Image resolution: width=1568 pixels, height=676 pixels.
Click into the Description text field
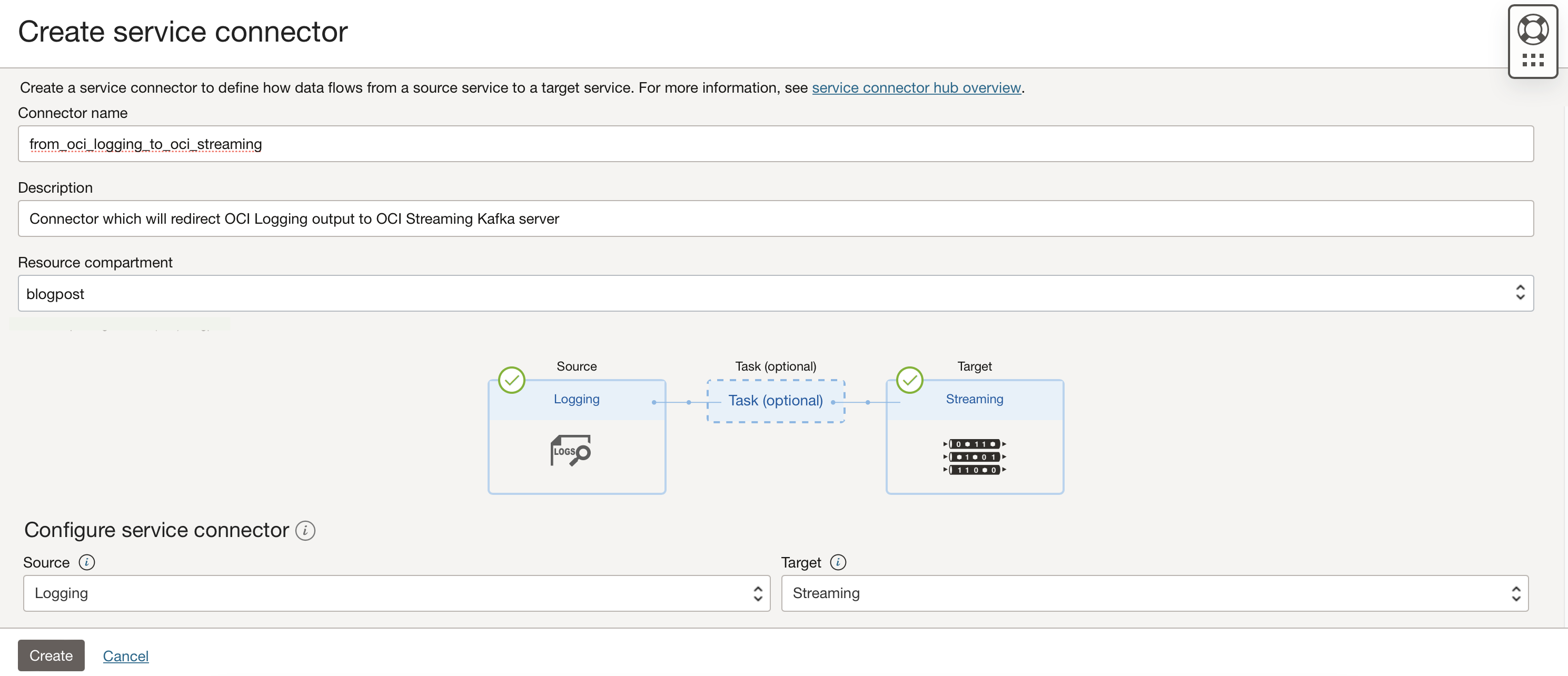(776, 218)
